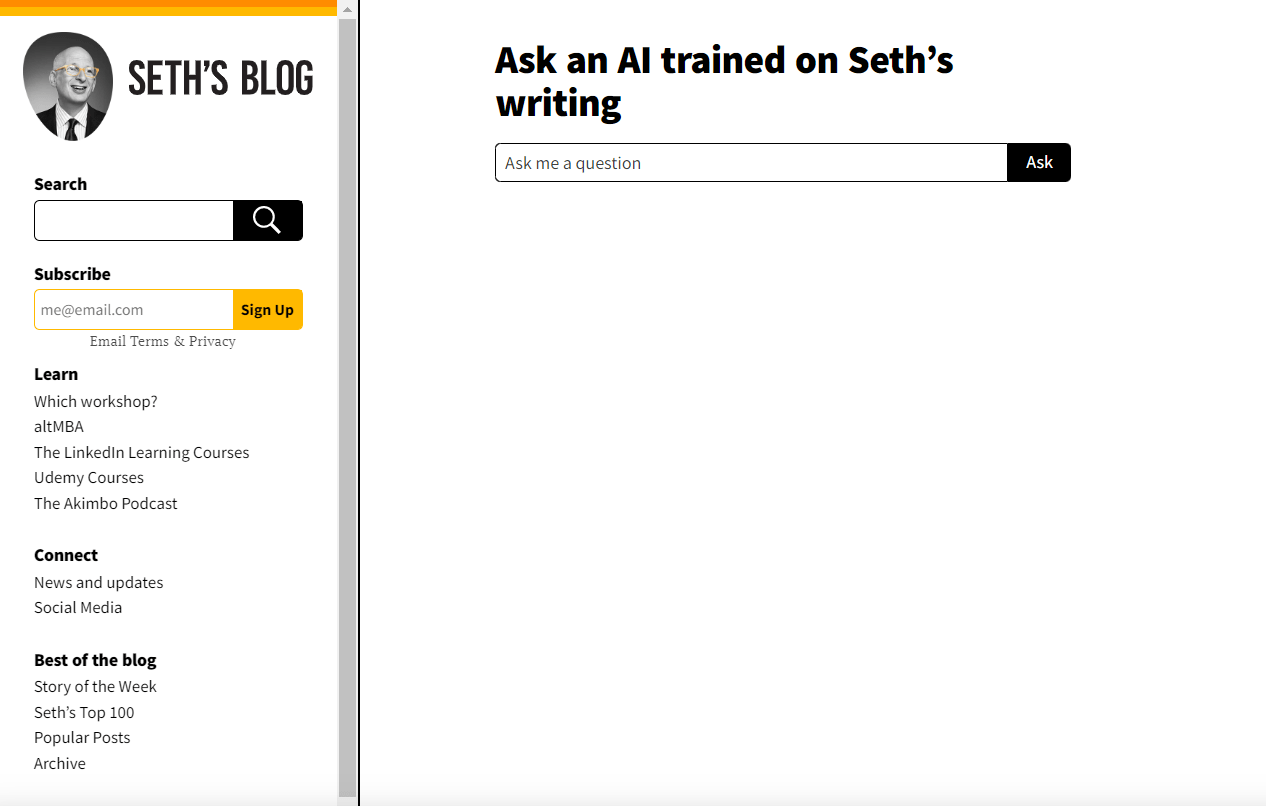
Task: Open News and updates link
Action: point(99,582)
